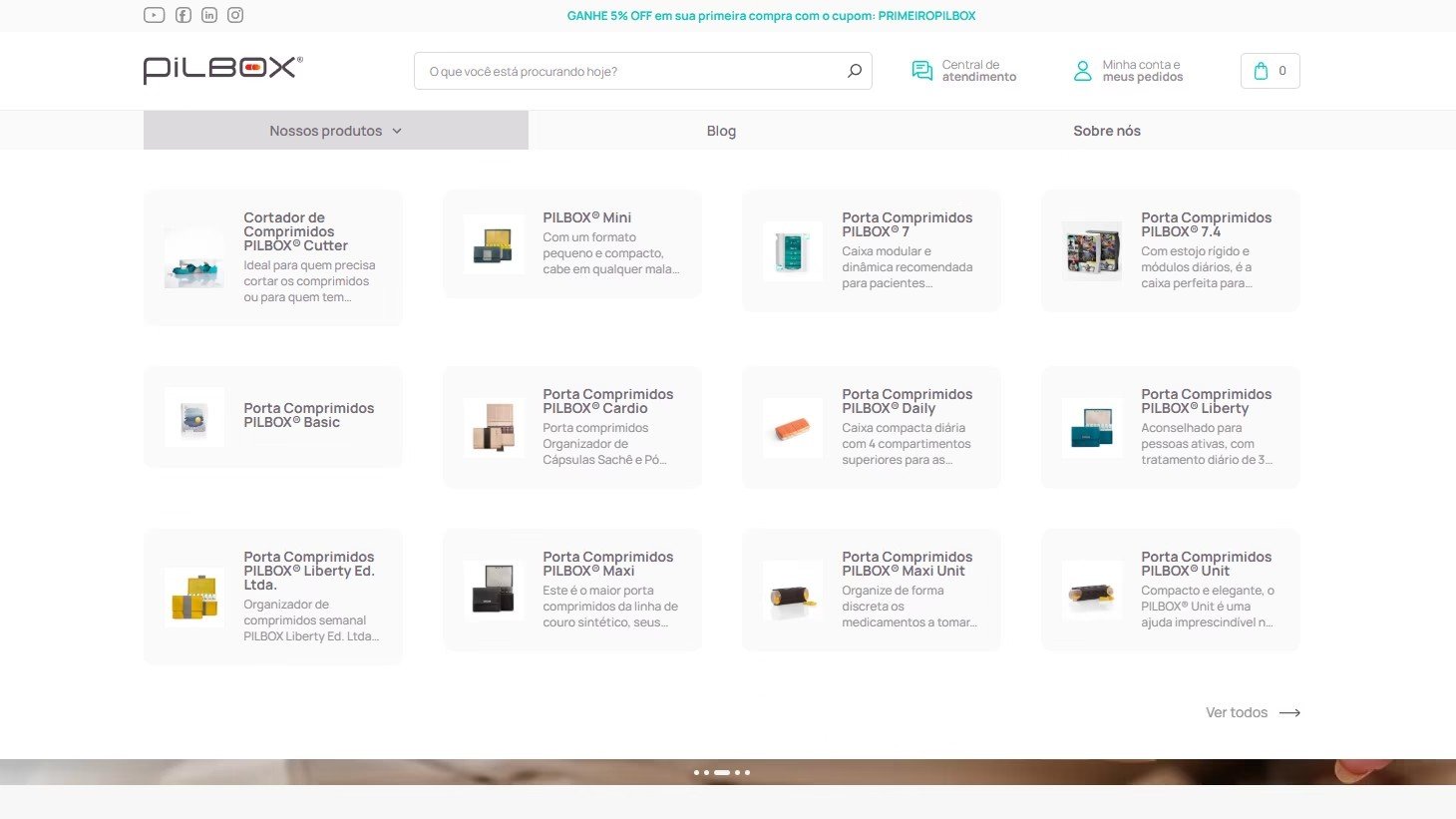The width and height of the screenshot is (1456, 819).
Task: Open Porta Comprimidos PILBOX 7.4 title
Action: coord(1207,224)
